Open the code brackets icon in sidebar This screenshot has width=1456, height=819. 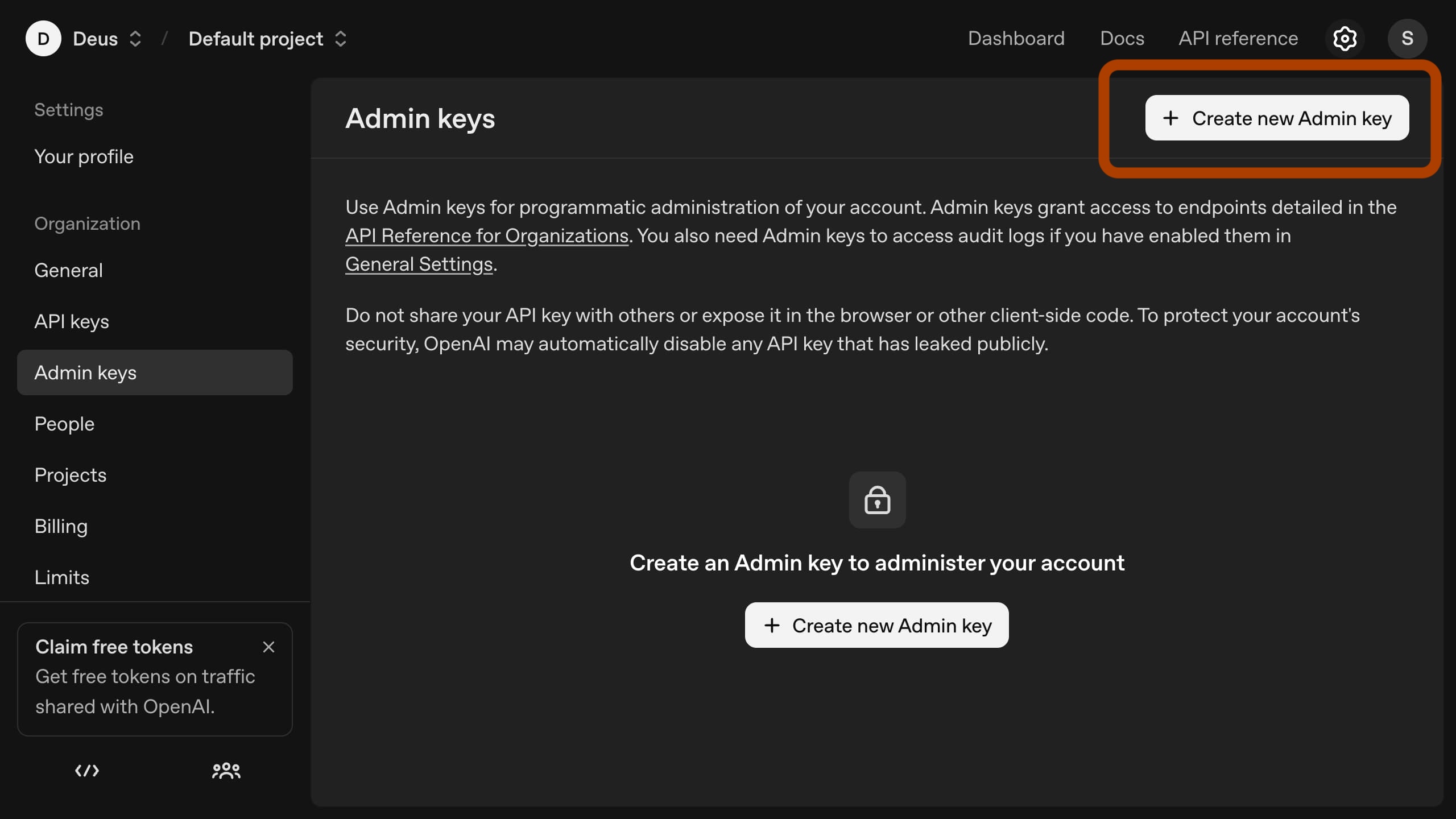pos(87,771)
